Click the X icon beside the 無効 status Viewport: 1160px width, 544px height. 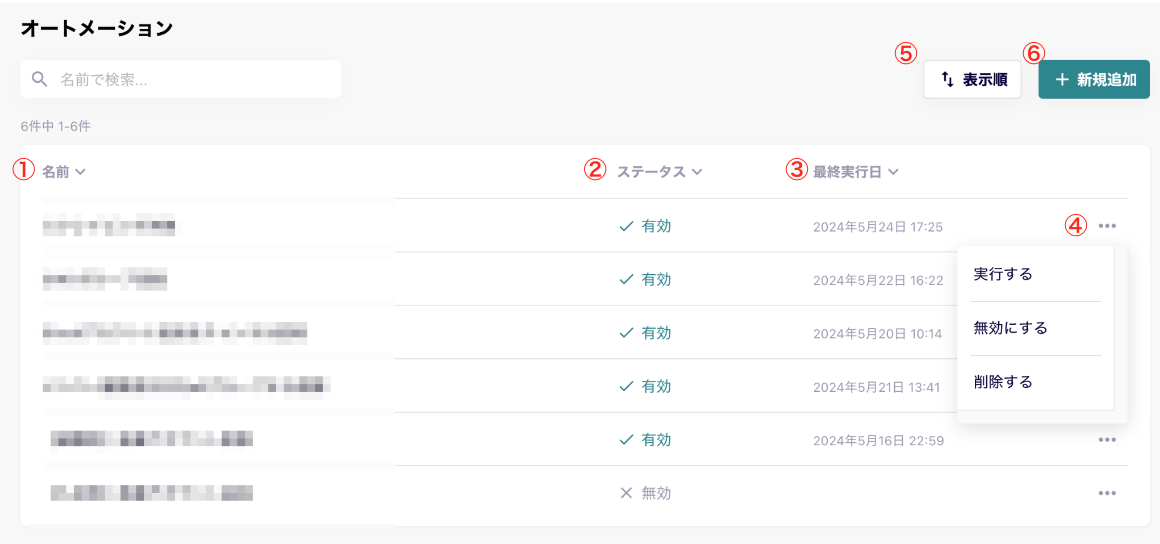626,493
